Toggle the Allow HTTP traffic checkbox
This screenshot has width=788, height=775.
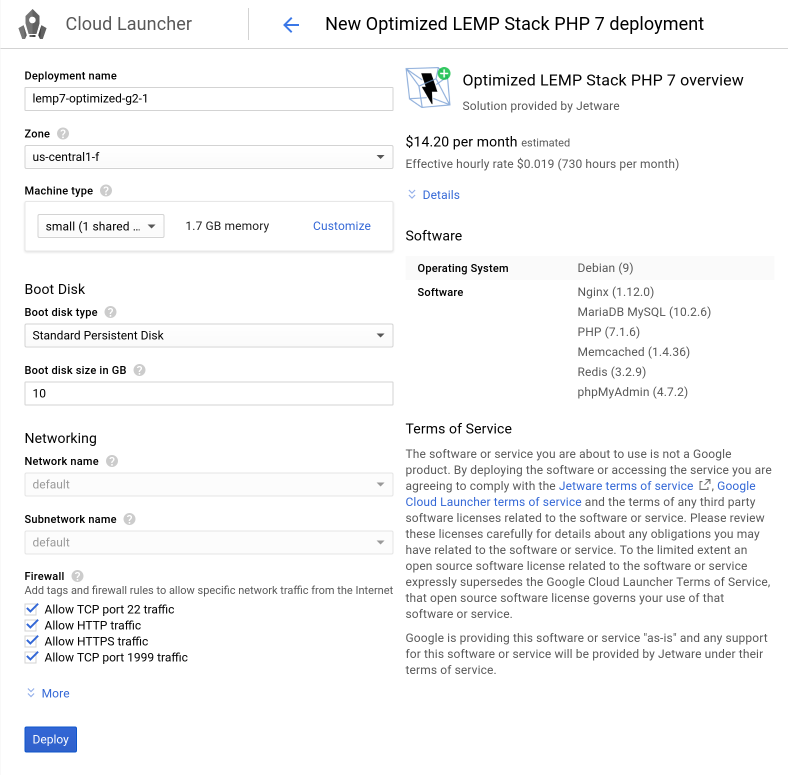(x=32, y=625)
